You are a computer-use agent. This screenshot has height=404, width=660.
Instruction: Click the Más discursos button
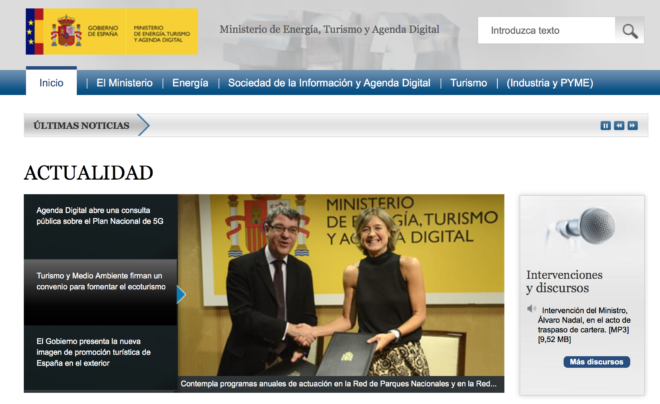click(x=597, y=361)
